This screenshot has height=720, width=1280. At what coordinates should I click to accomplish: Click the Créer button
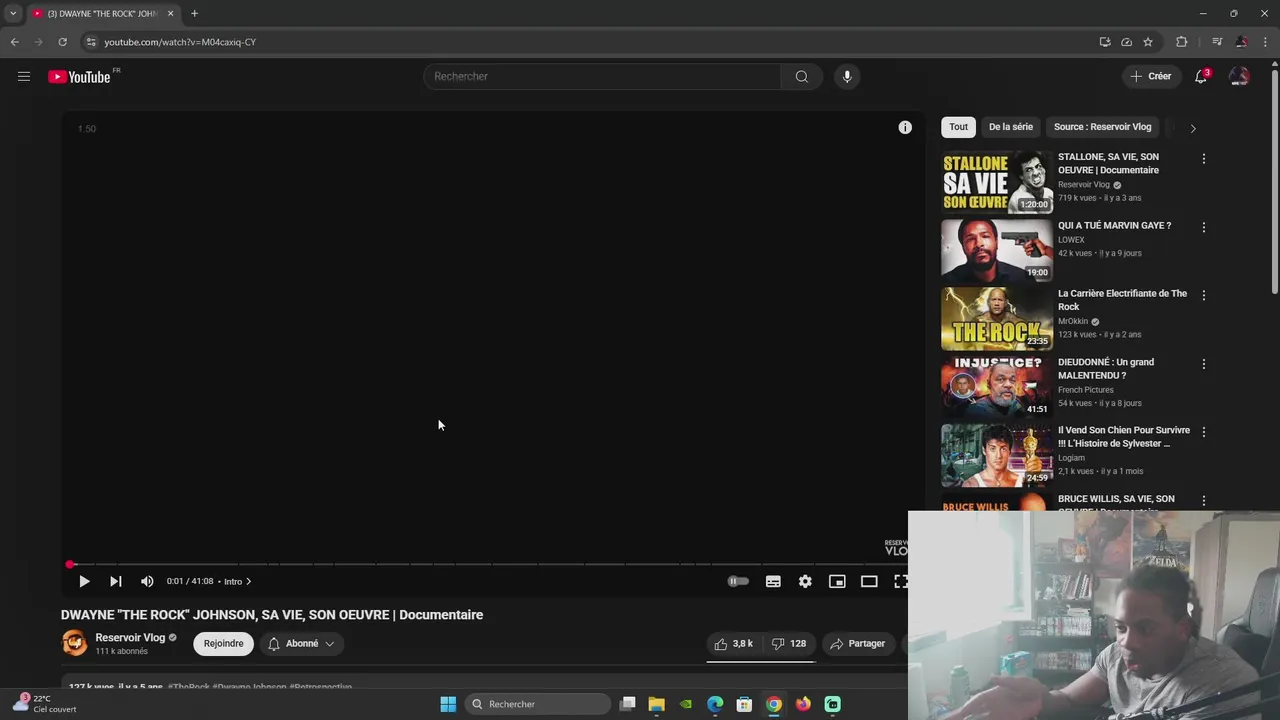[1150, 76]
